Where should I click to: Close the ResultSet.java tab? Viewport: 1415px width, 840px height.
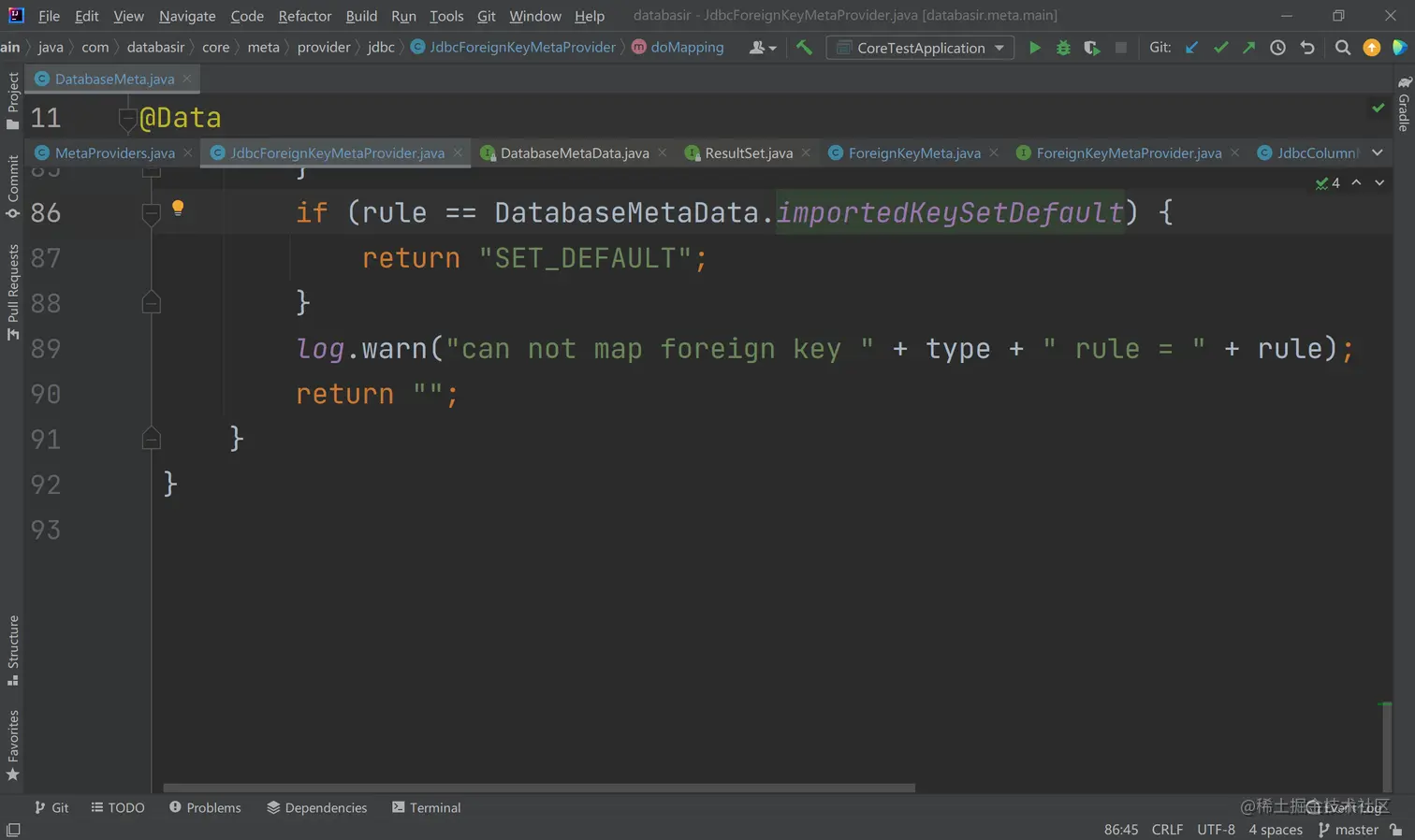[806, 152]
